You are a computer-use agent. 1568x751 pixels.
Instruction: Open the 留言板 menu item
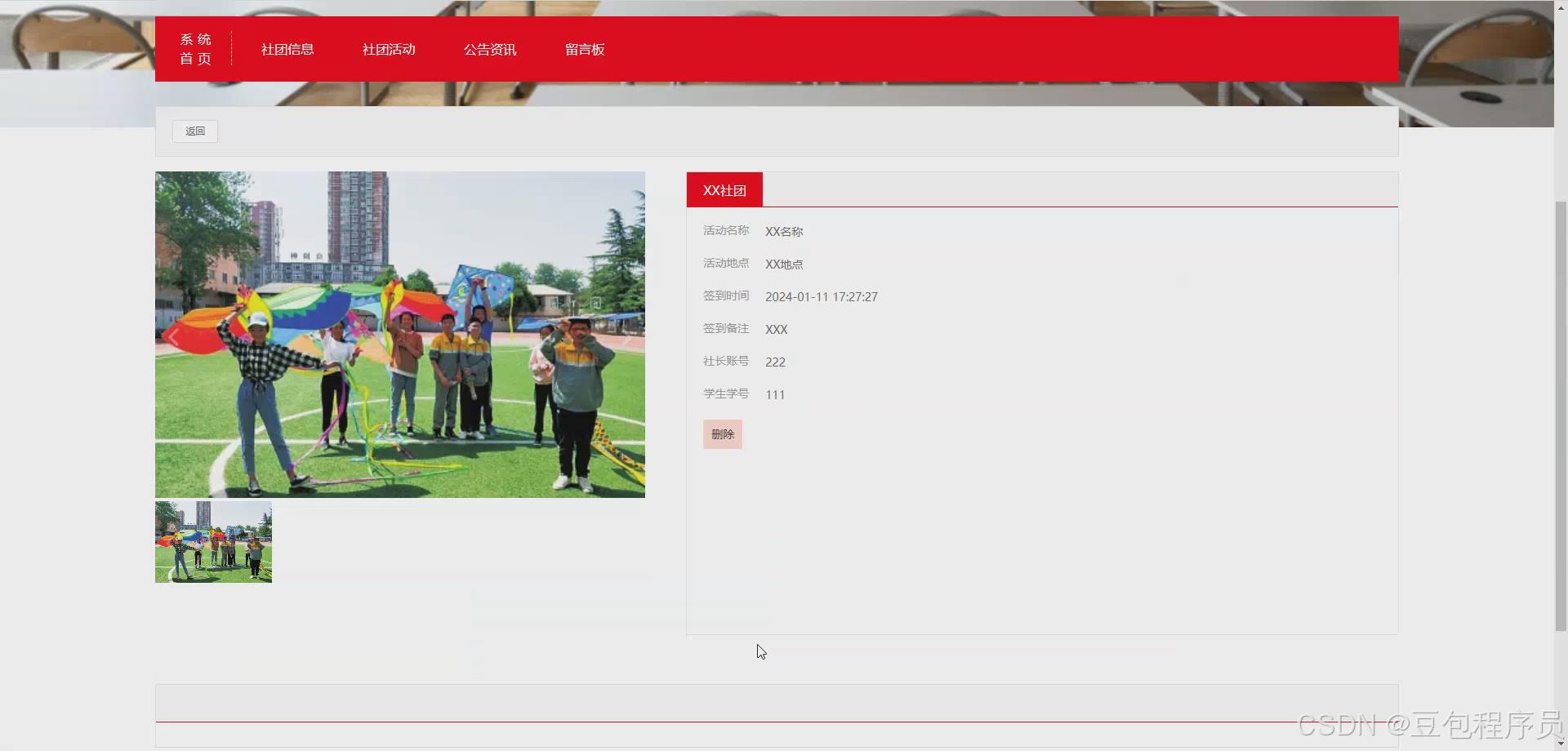click(585, 49)
